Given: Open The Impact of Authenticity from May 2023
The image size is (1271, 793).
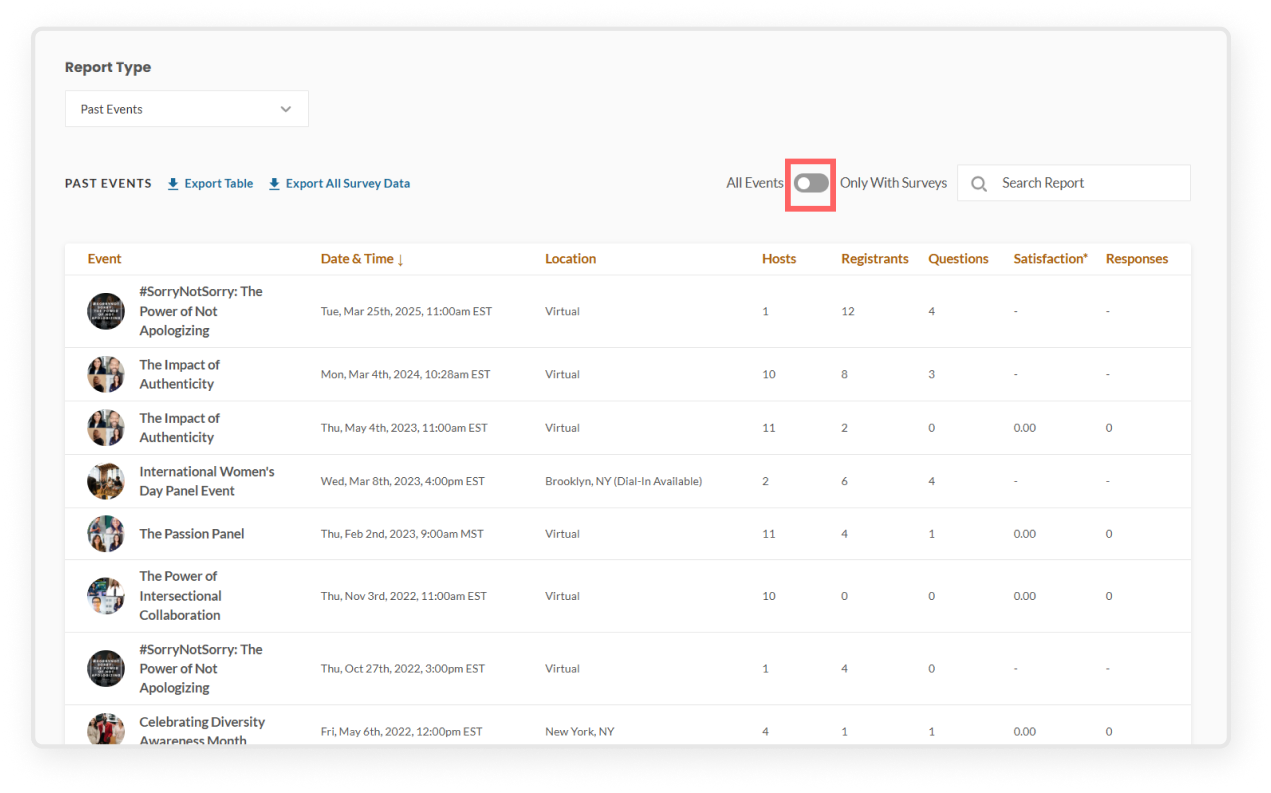Looking at the screenshot, I should pos(179,428).
